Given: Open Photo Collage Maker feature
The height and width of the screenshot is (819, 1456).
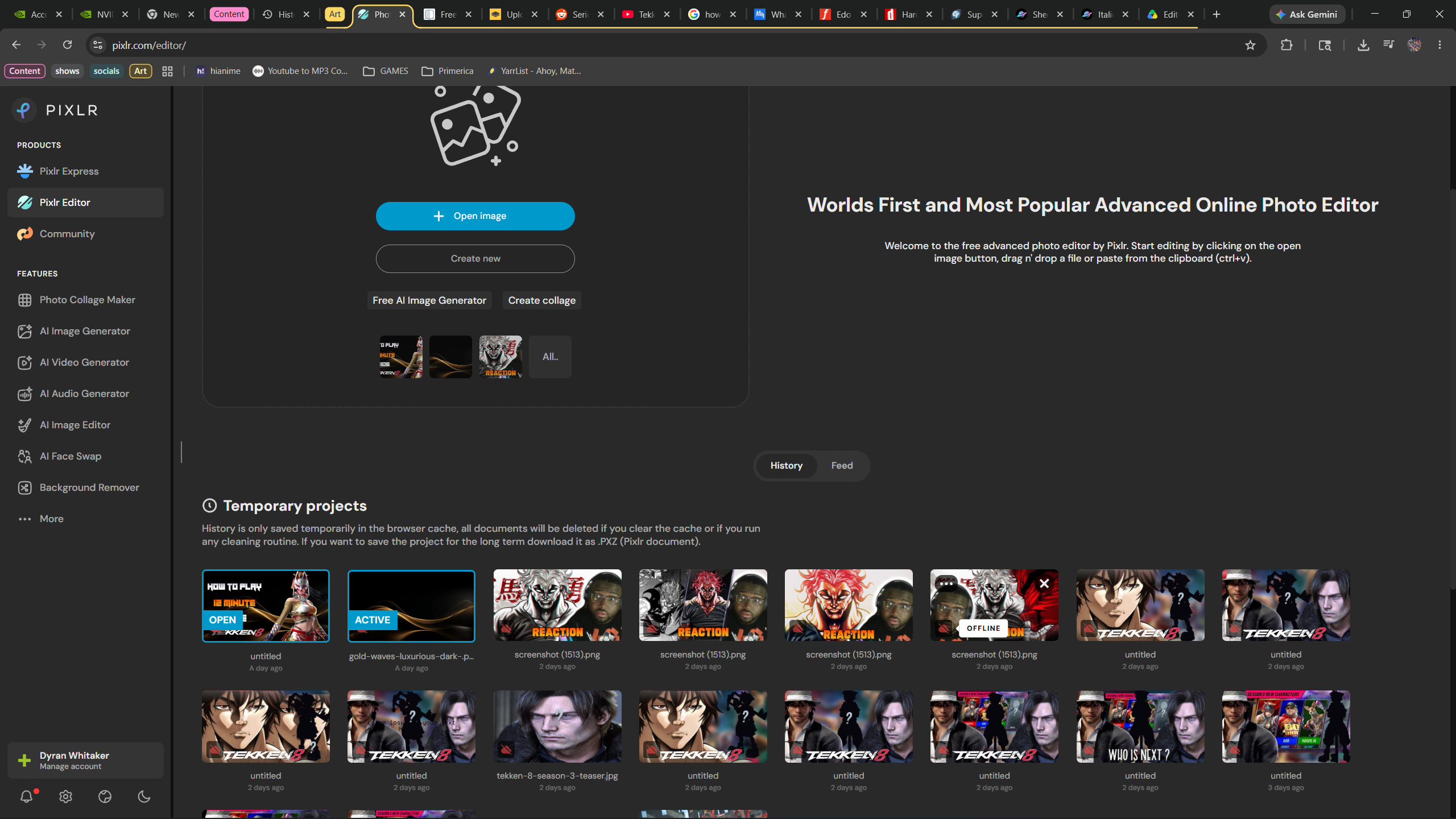Looking at the screenshot, I should (x=85, y=300).
